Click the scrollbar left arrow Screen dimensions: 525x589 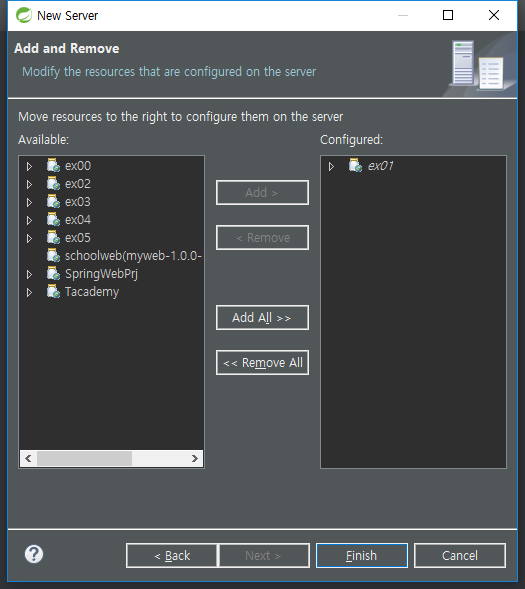point(28,458)
